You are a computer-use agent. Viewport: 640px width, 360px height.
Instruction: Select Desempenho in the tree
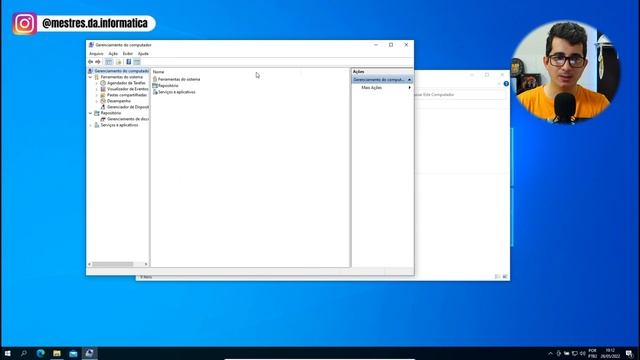tap(119, 101)
